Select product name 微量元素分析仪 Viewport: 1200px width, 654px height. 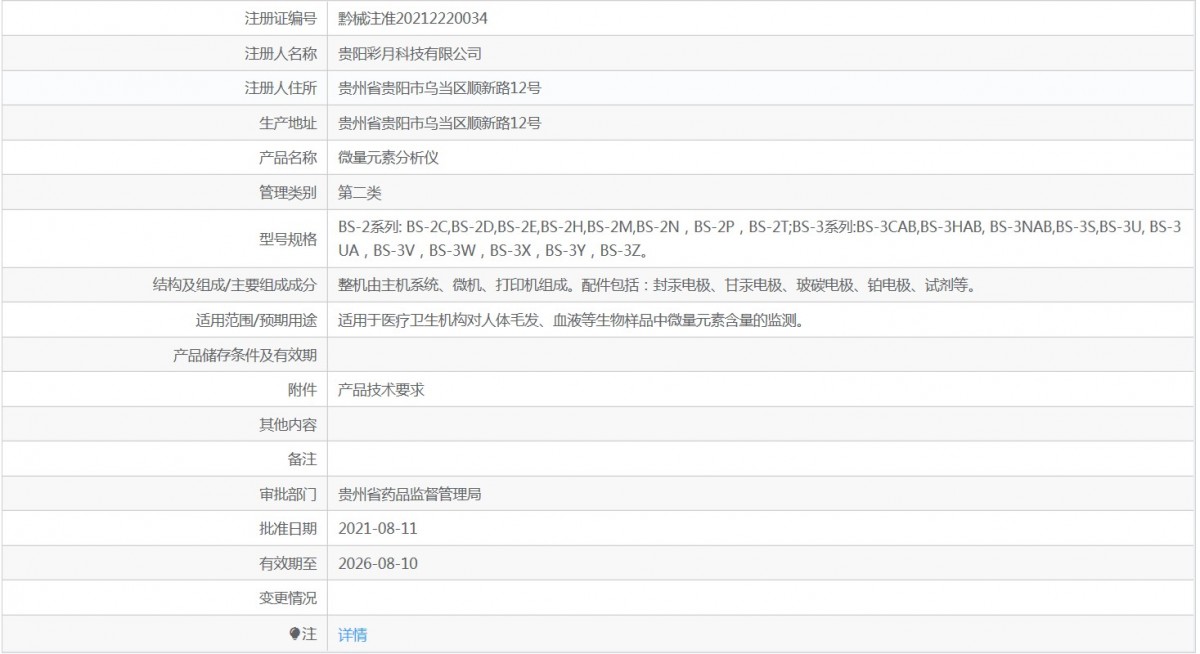pyautogui.click(x=389, y=158)
